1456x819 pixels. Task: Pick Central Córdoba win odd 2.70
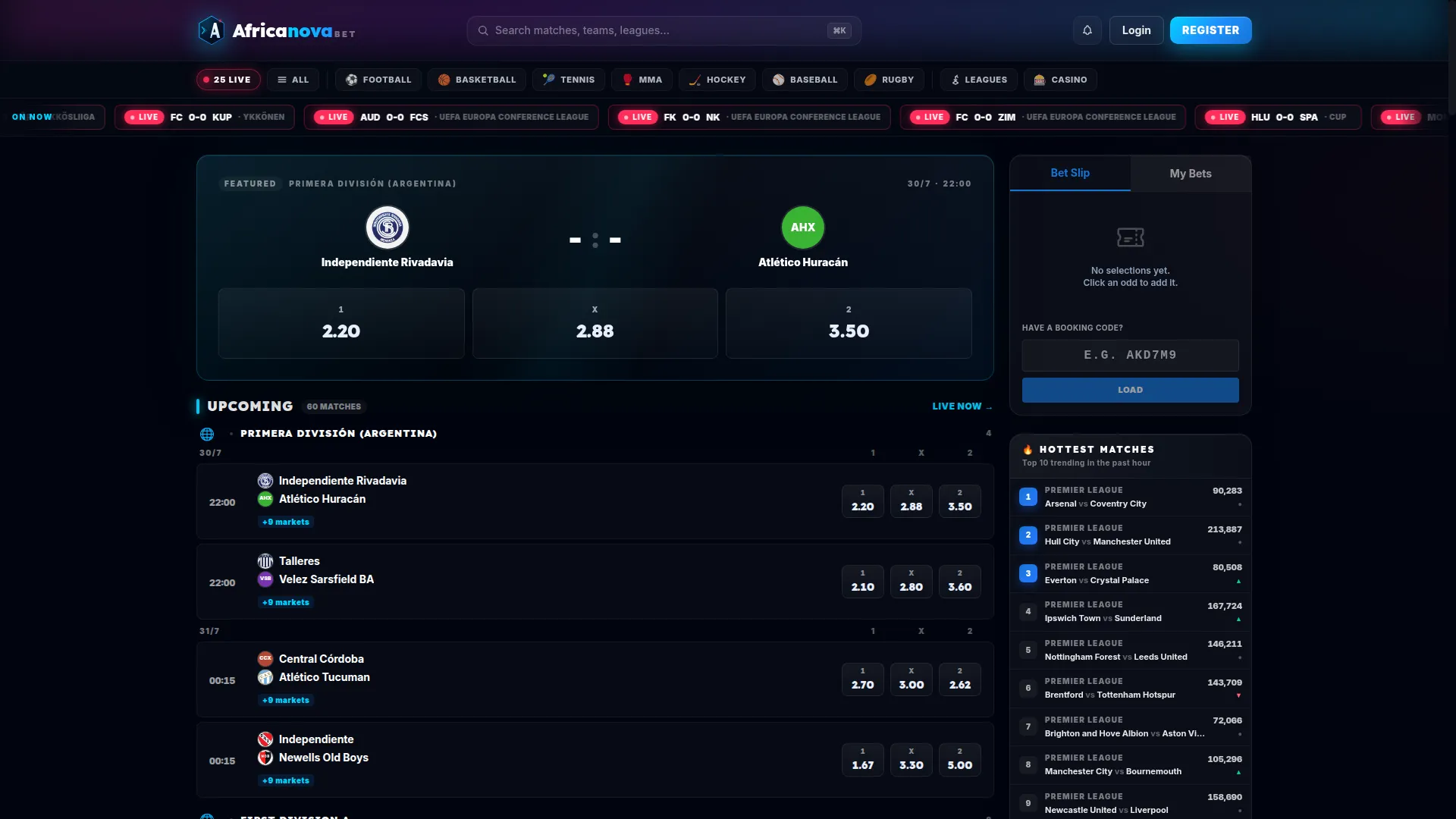[x=863, y=679]
